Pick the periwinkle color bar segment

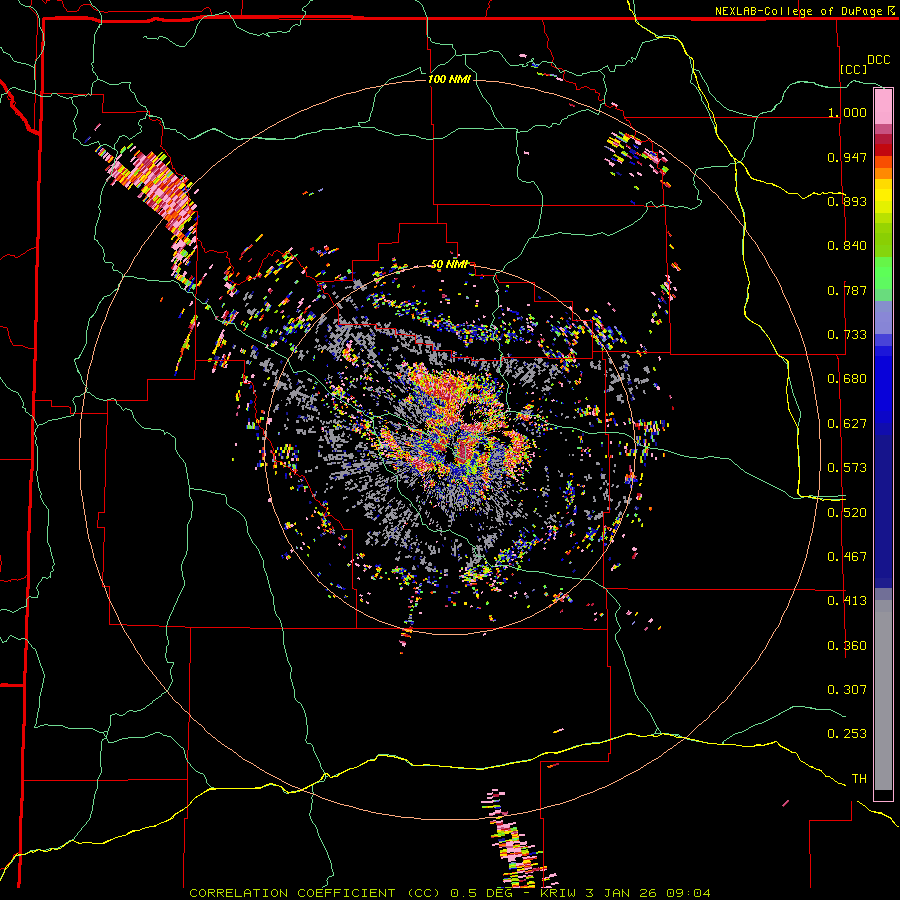pyautogui.click(x=883, y=317)
